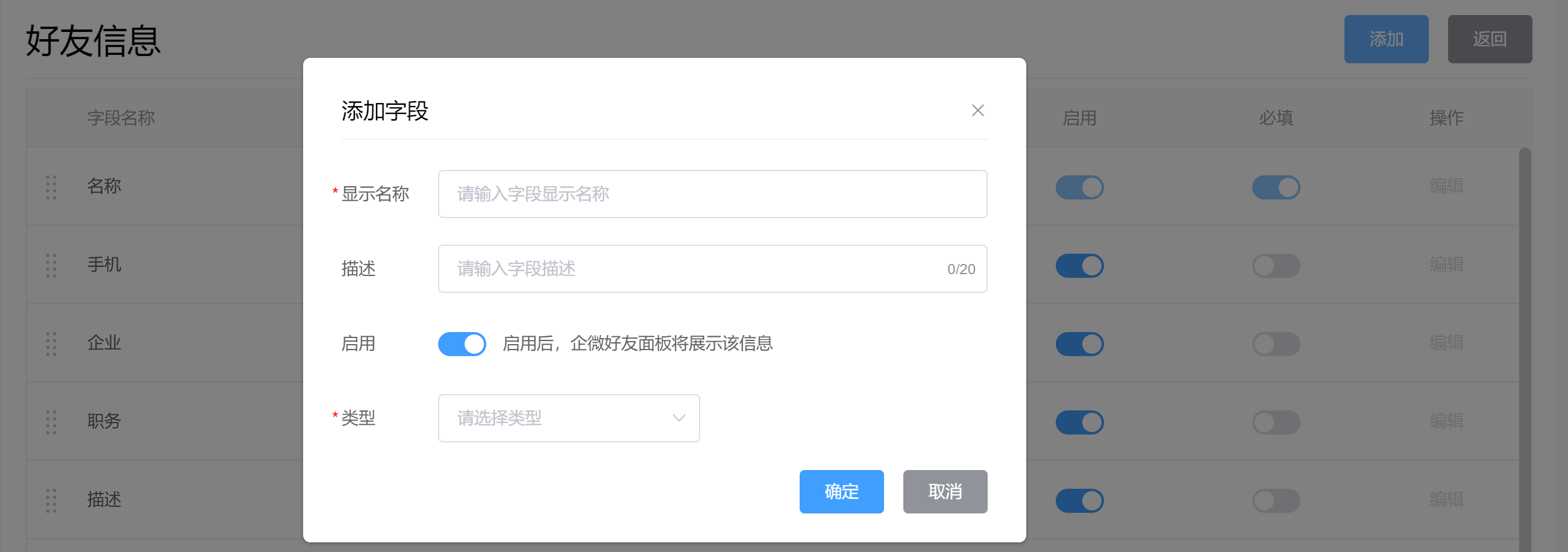
Task: Focus the 描述 input field in dialog
Action: click(x=694, y=269)
